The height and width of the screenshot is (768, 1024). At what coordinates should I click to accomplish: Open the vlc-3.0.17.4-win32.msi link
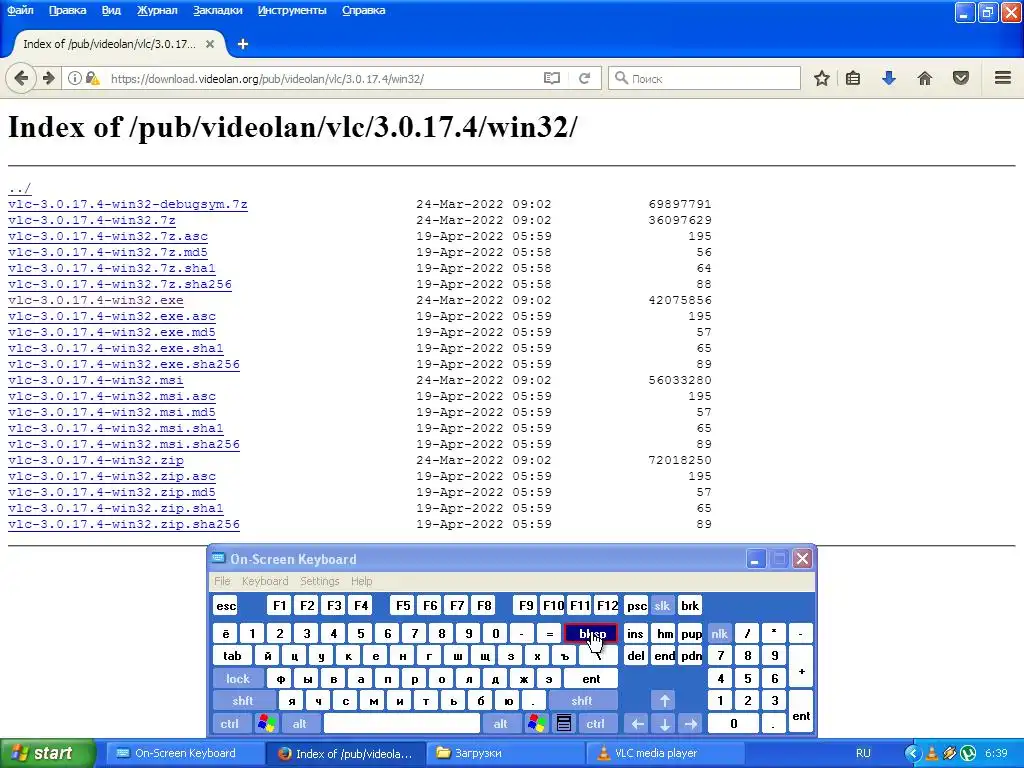tap(95, 380)
